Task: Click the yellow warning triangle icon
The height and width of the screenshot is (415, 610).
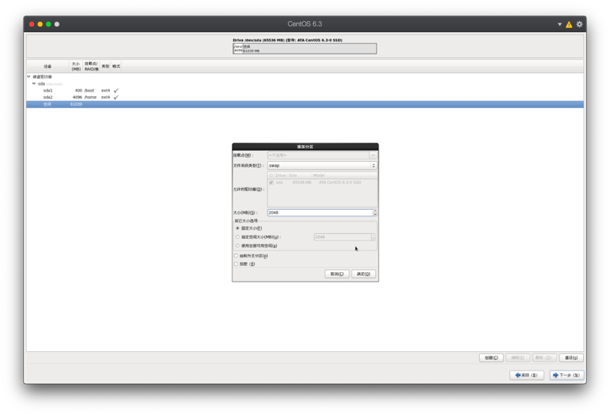Action: coord(569,25)
